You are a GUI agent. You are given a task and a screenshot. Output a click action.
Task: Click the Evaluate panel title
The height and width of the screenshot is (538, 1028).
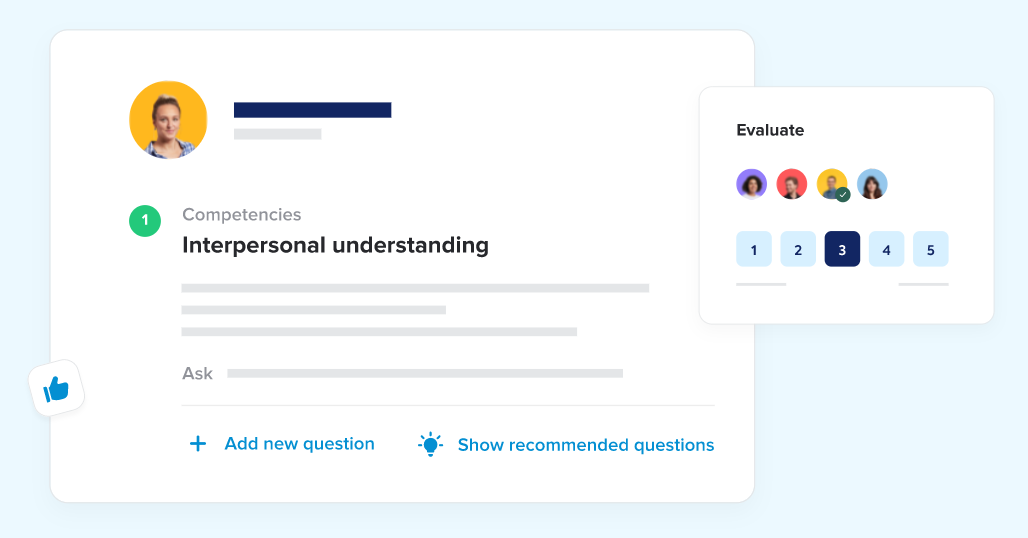tap(770, 130)
